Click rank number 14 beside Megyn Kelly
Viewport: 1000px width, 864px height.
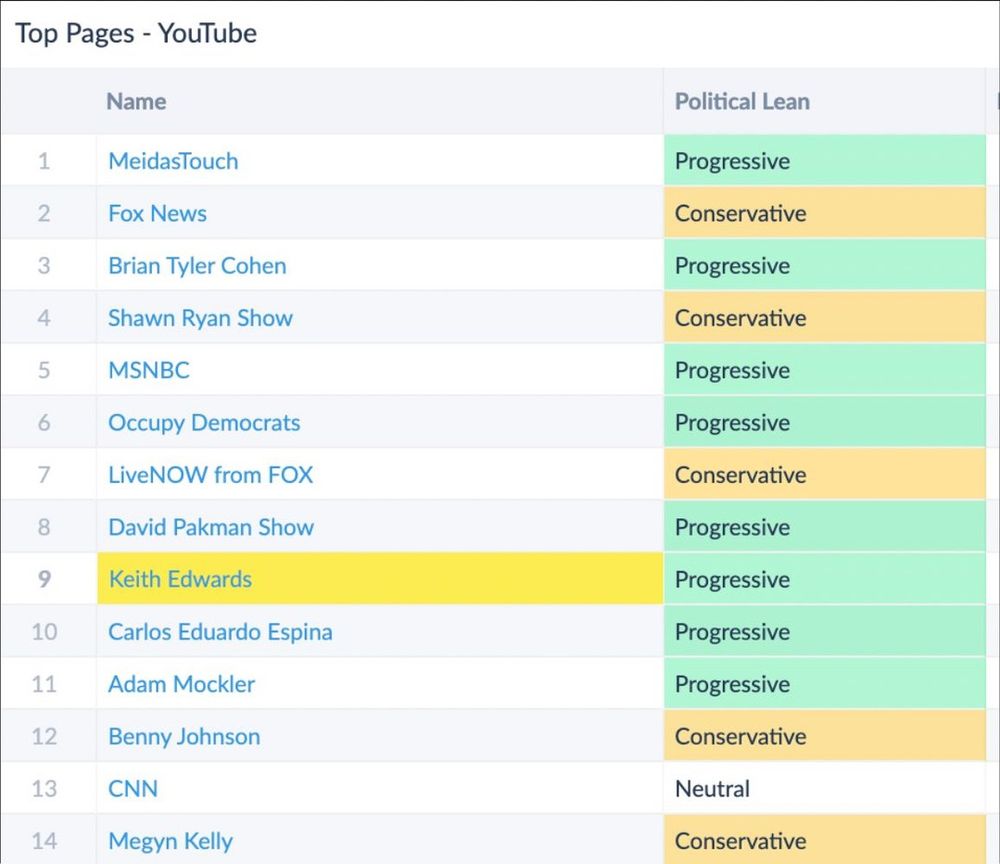[44, 840]
